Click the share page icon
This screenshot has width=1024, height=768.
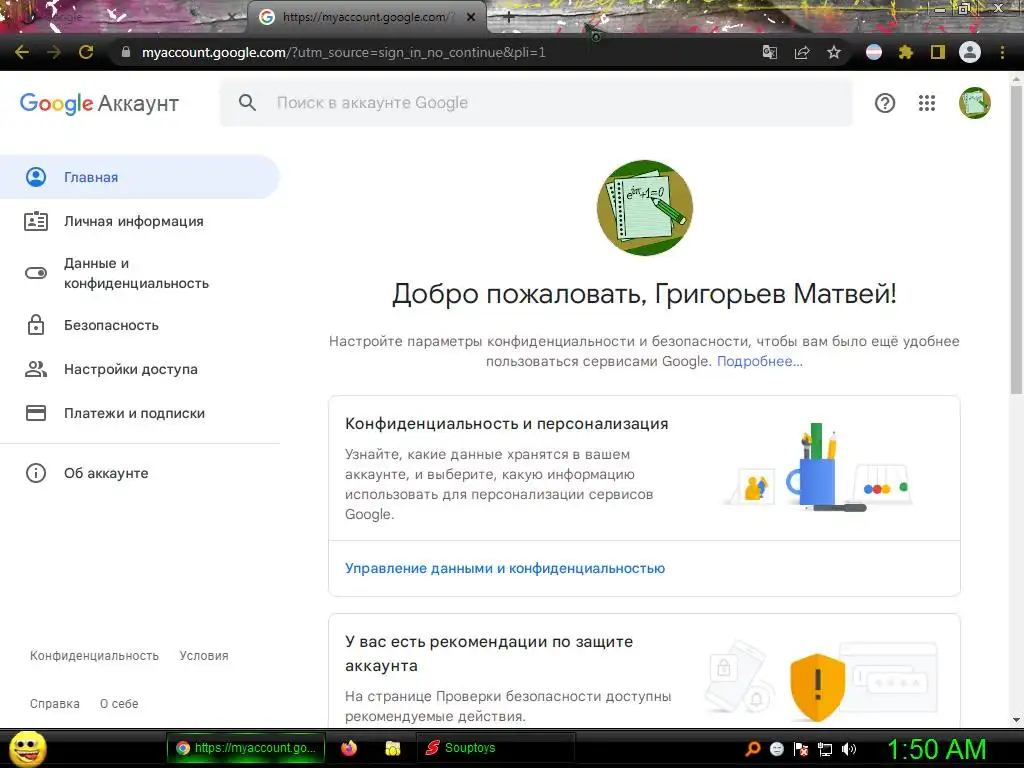click(x=802, y=52)
